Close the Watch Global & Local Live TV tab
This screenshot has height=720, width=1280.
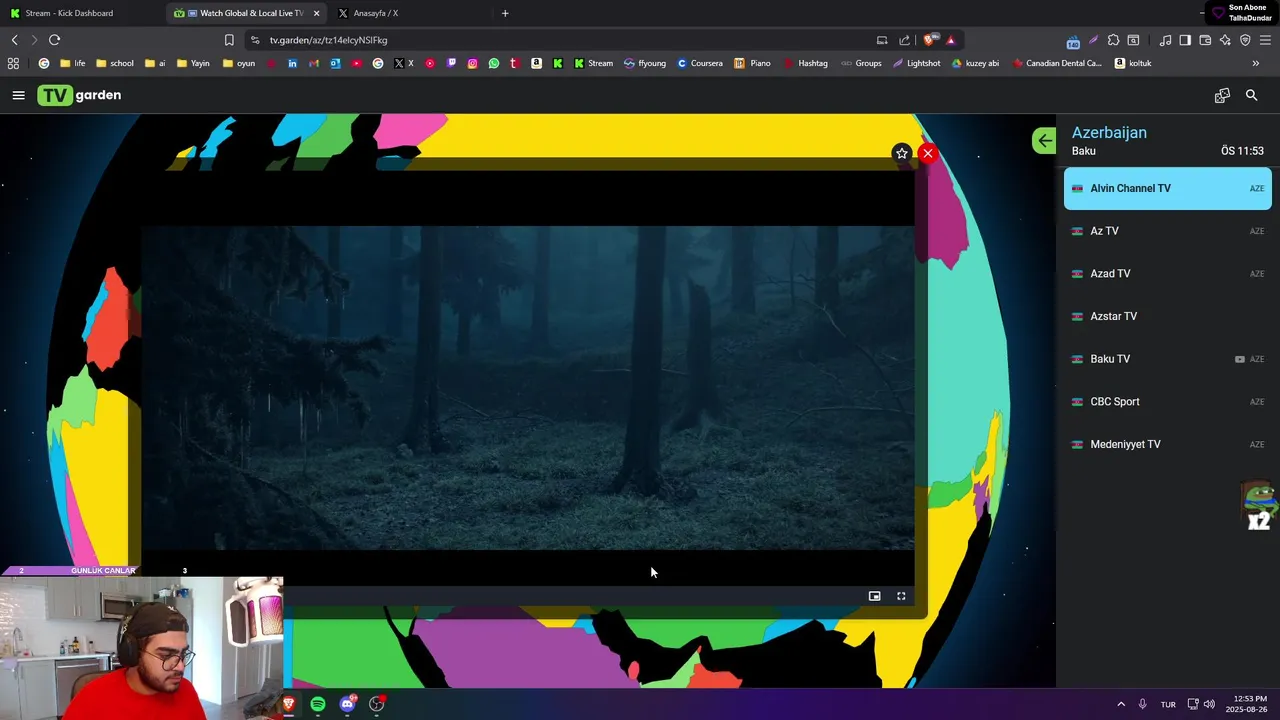316,13
